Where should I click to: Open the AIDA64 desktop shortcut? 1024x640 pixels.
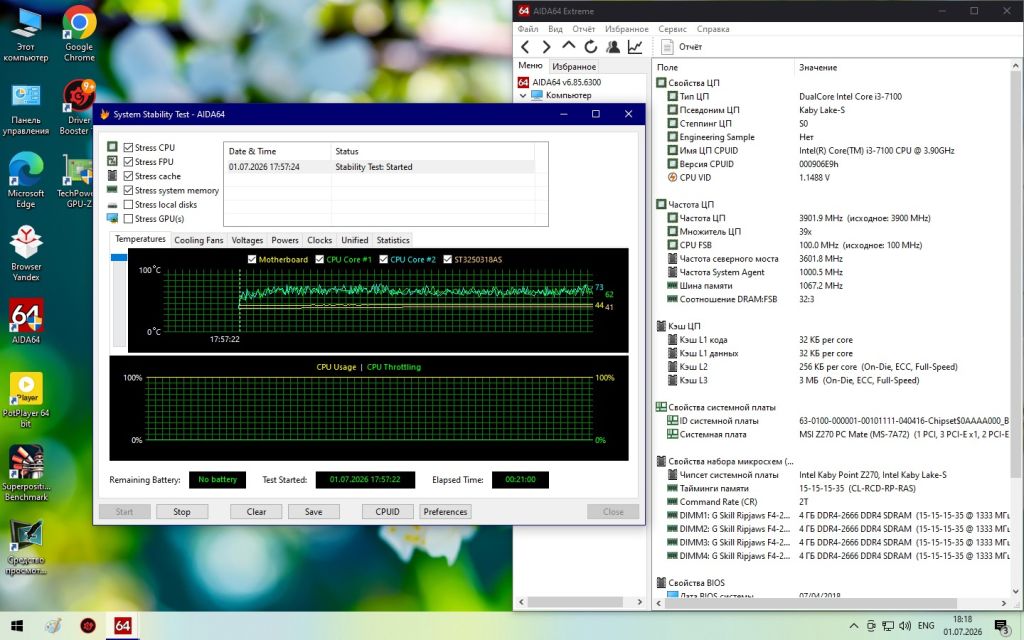(26, 321)
